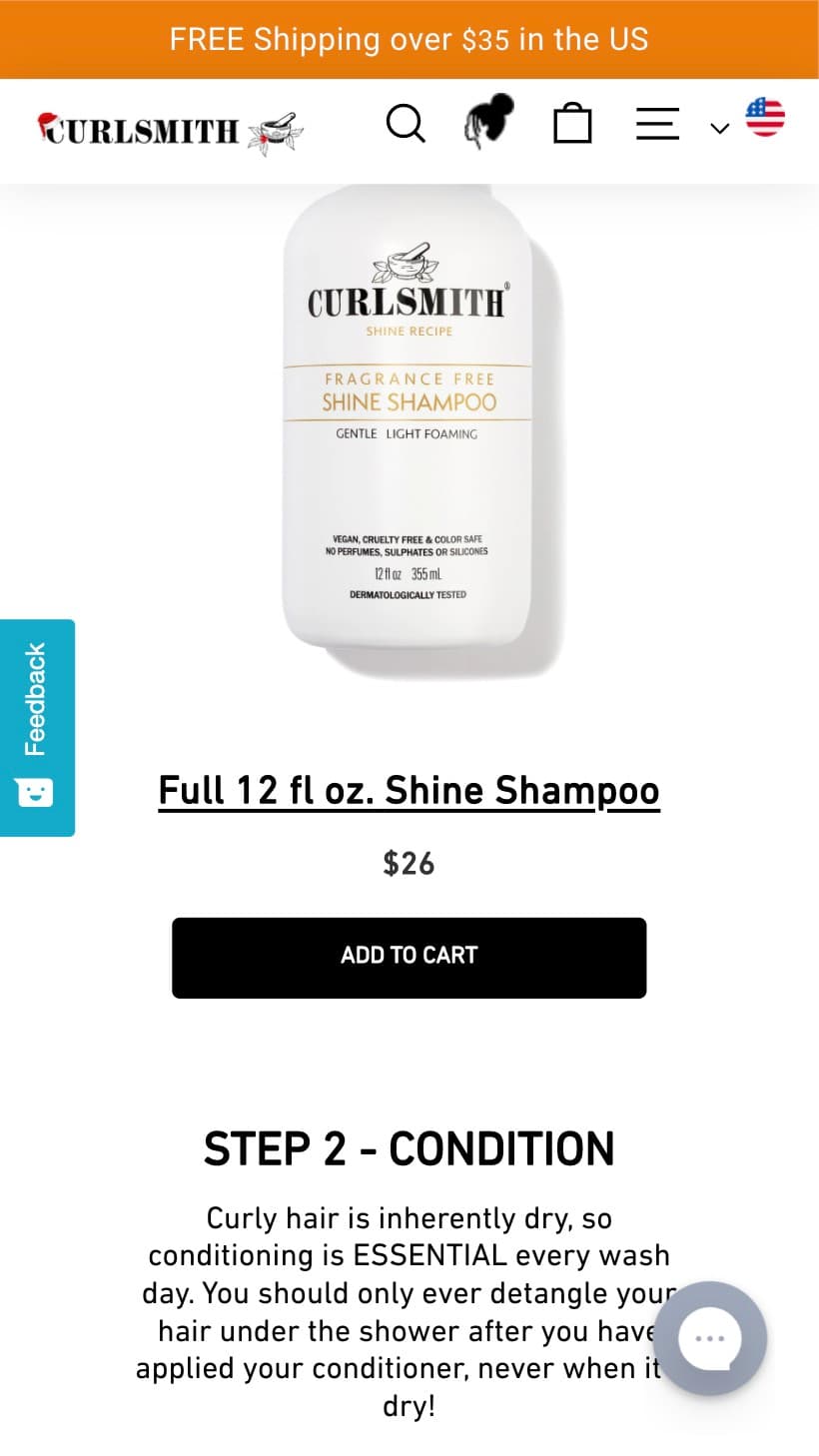
Task: Open the search magnifier icon
Action: pyautogui.click(x=406, y=125)
